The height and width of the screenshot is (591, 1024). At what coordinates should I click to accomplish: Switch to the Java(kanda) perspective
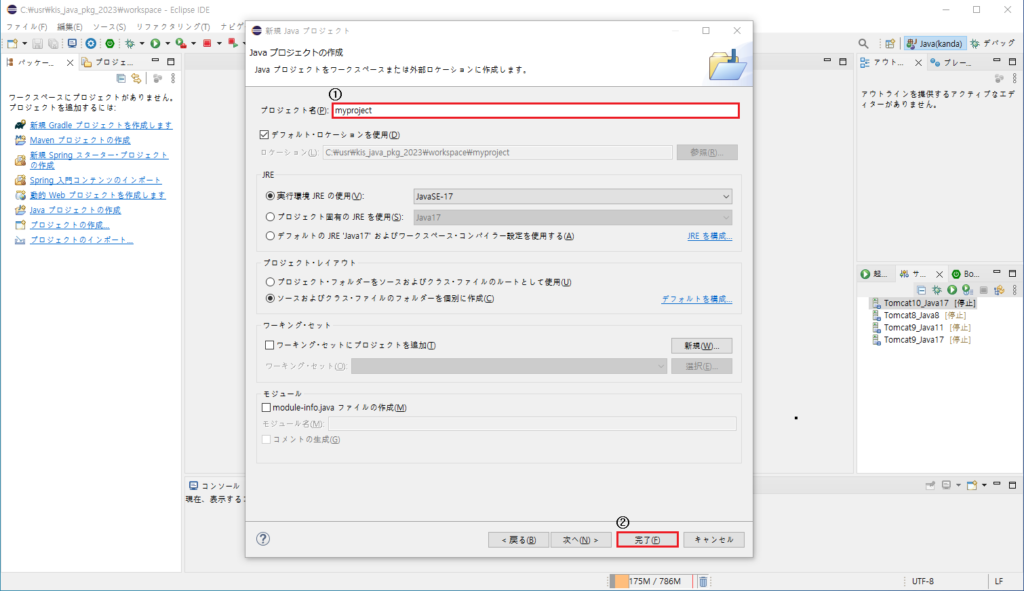point(935,44)
